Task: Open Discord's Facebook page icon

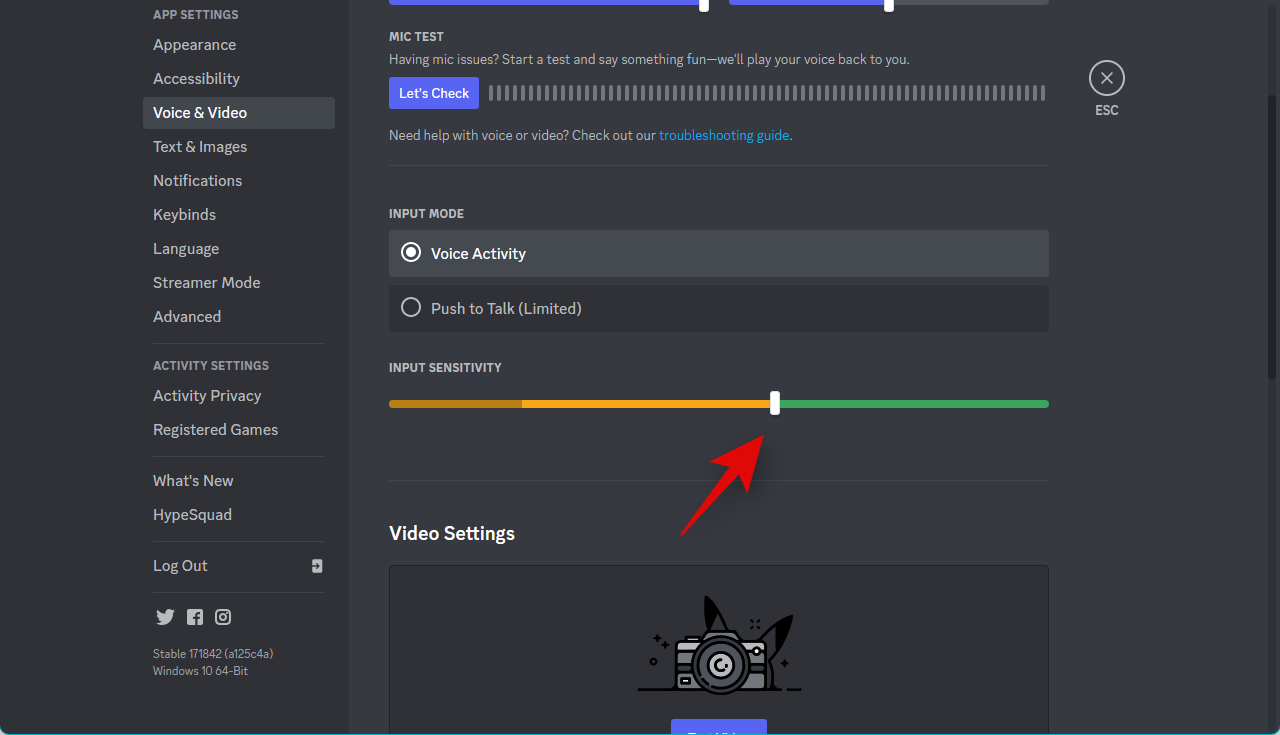Action: coord(194,617)
